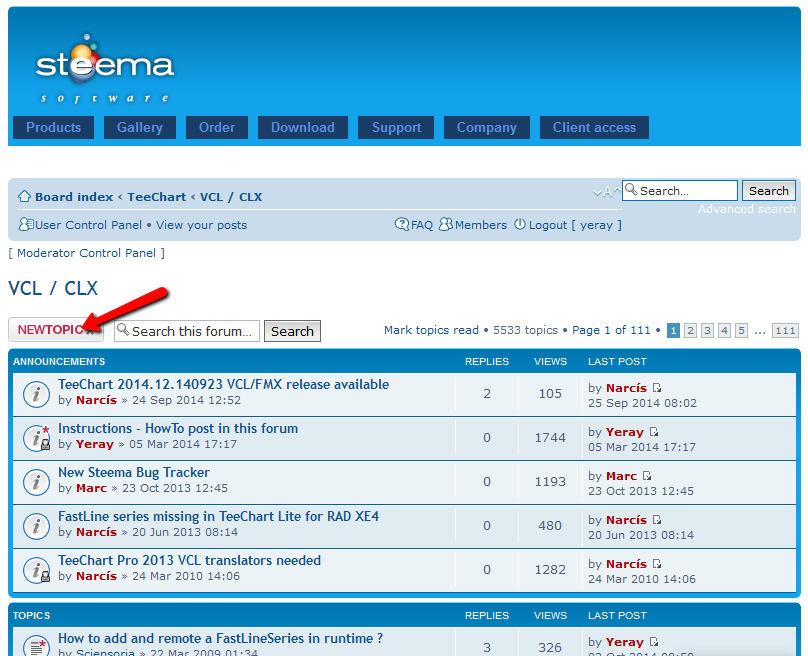808x656 pixels.
Task: View latest post icon by Narcís 24 Mar 2010
Action: coord(656,563)
